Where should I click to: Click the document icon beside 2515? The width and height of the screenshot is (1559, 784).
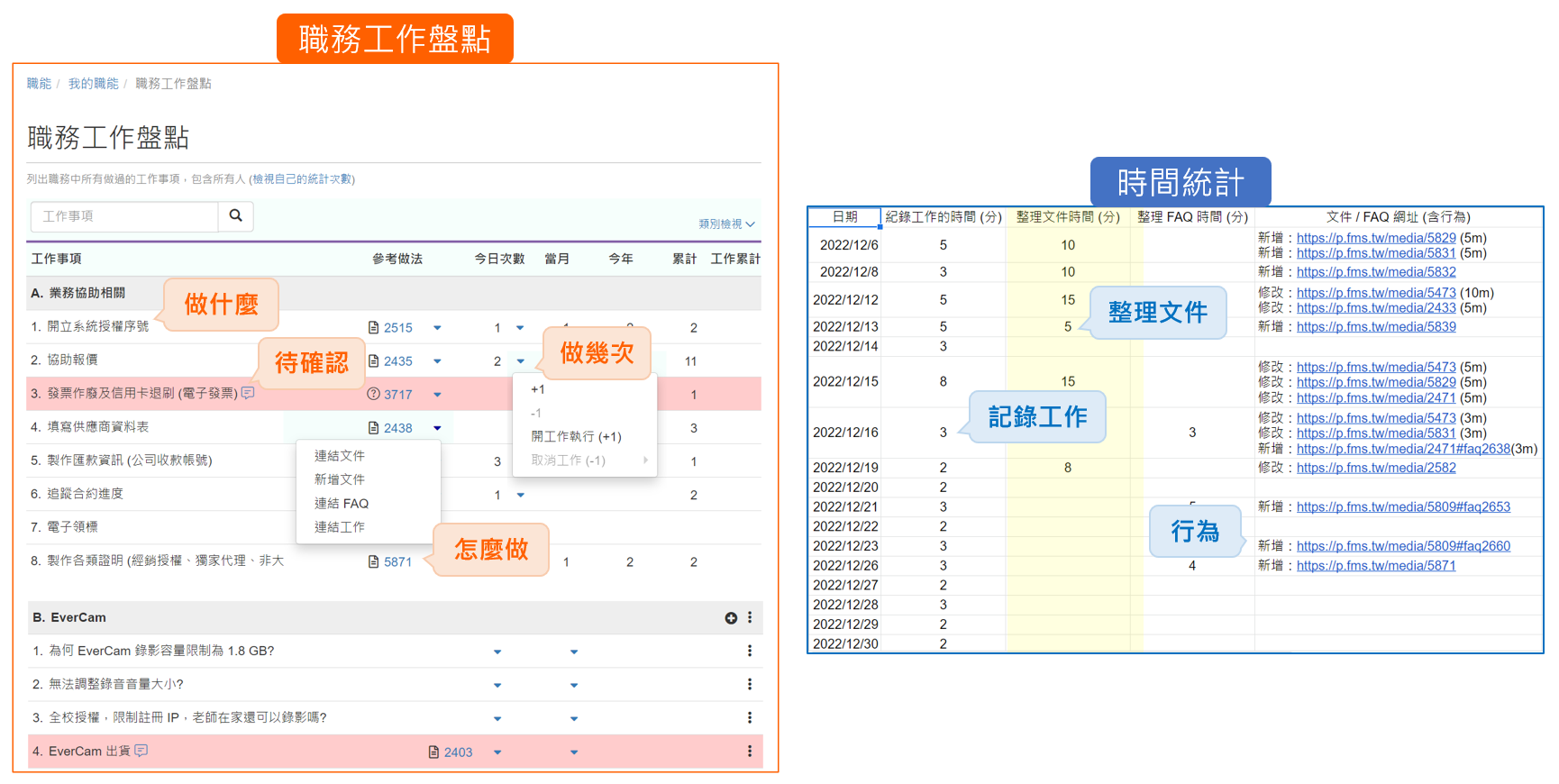point(373,328)
